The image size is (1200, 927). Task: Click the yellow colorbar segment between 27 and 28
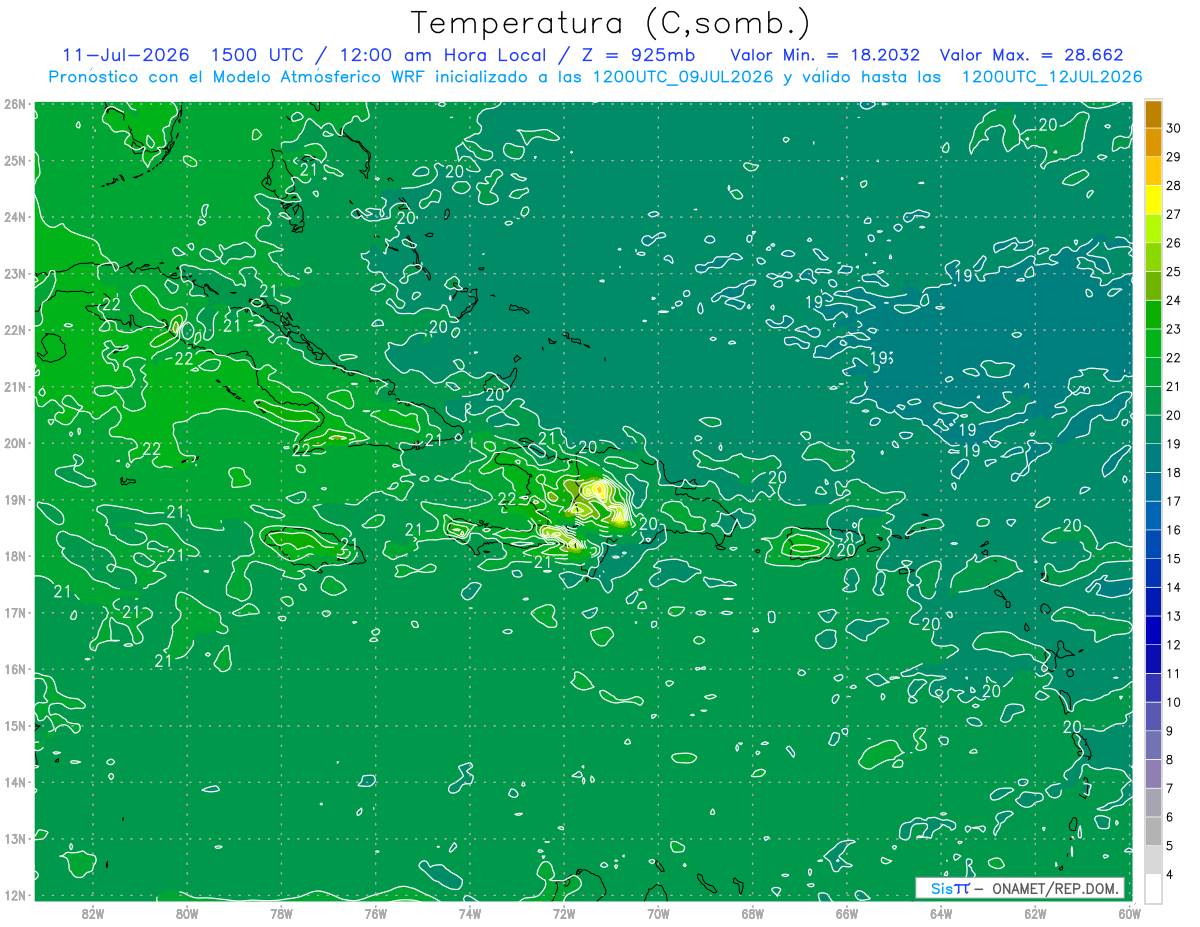[1153, 199]
